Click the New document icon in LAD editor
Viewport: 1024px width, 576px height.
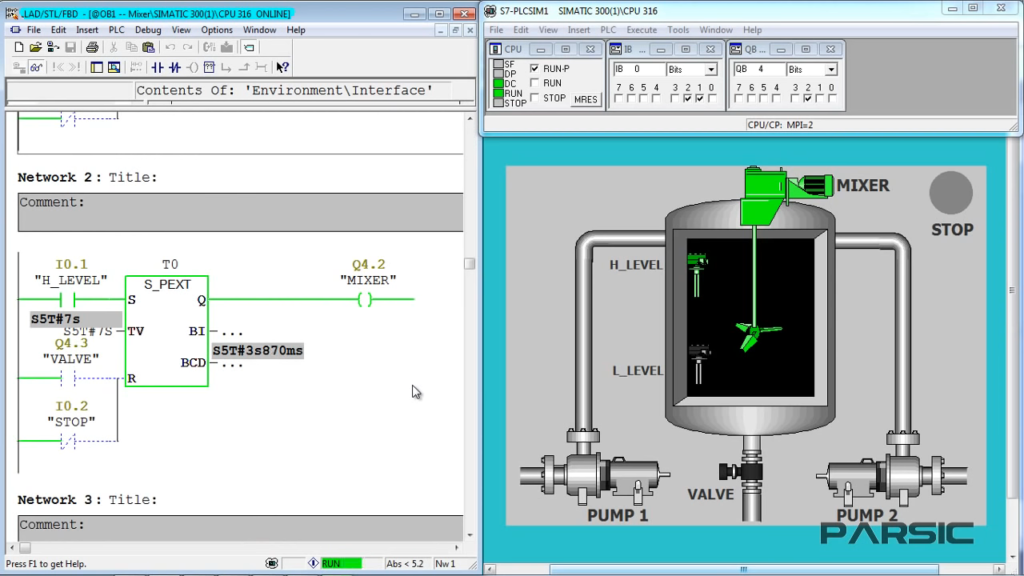[18, 47]
